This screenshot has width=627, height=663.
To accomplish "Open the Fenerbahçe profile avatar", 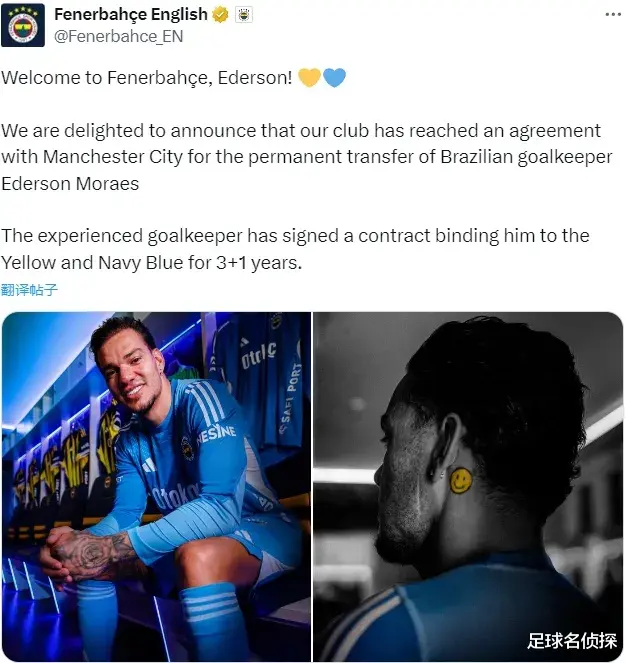I will click(x=23, y=25).
